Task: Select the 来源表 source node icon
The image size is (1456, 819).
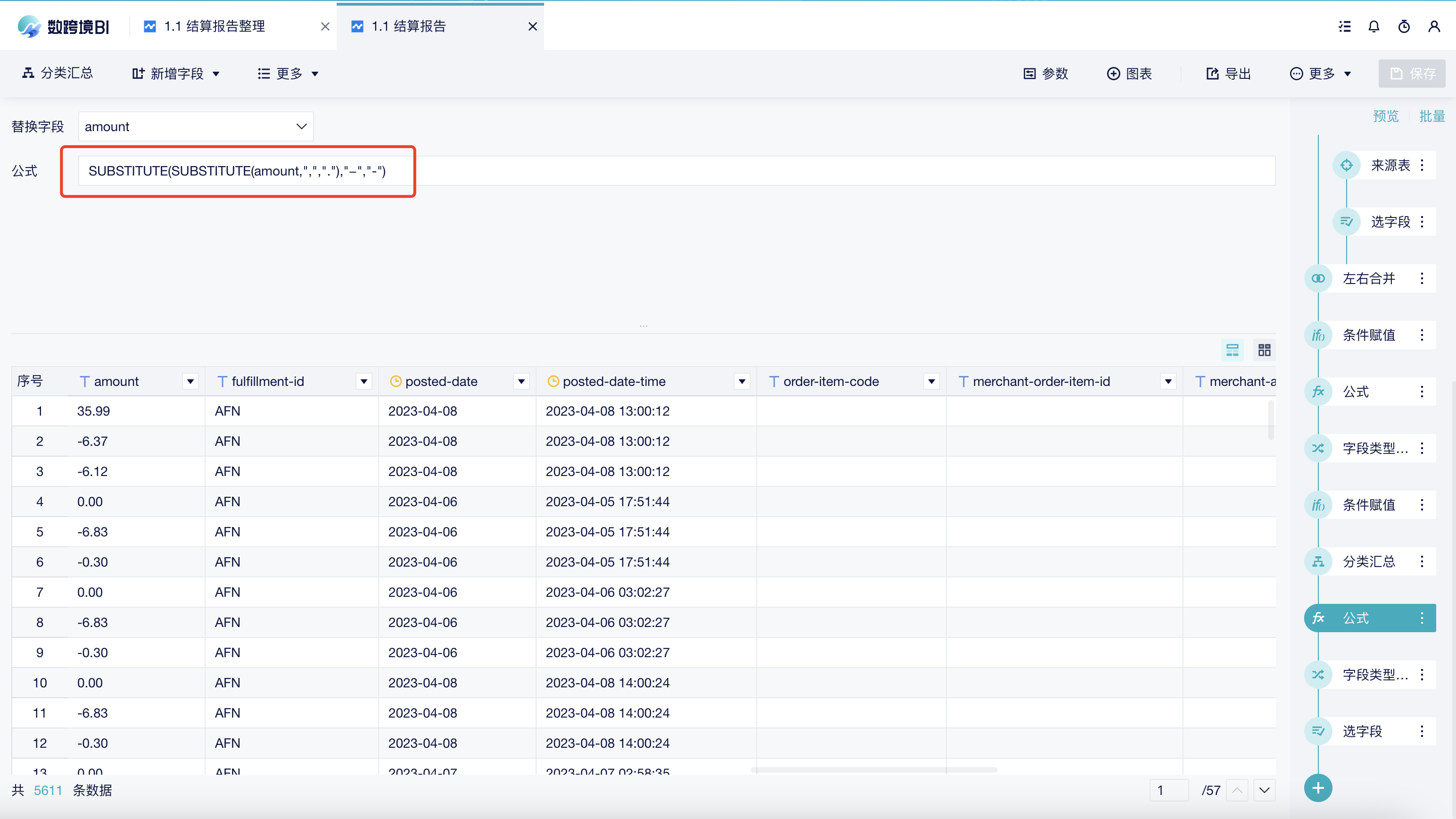Action: tap(1346, 165)
